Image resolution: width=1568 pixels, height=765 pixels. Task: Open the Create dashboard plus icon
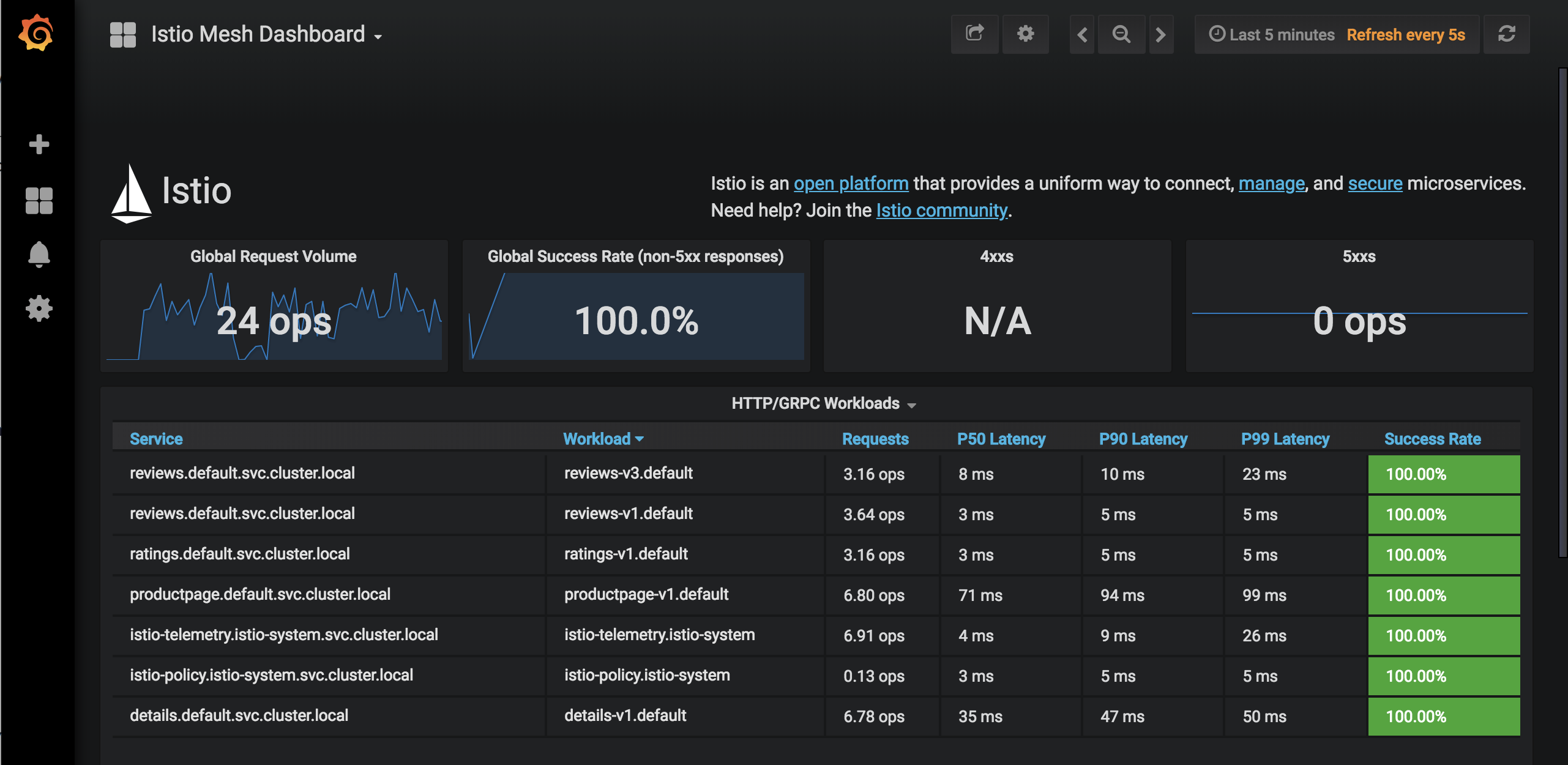coord(38,143)
